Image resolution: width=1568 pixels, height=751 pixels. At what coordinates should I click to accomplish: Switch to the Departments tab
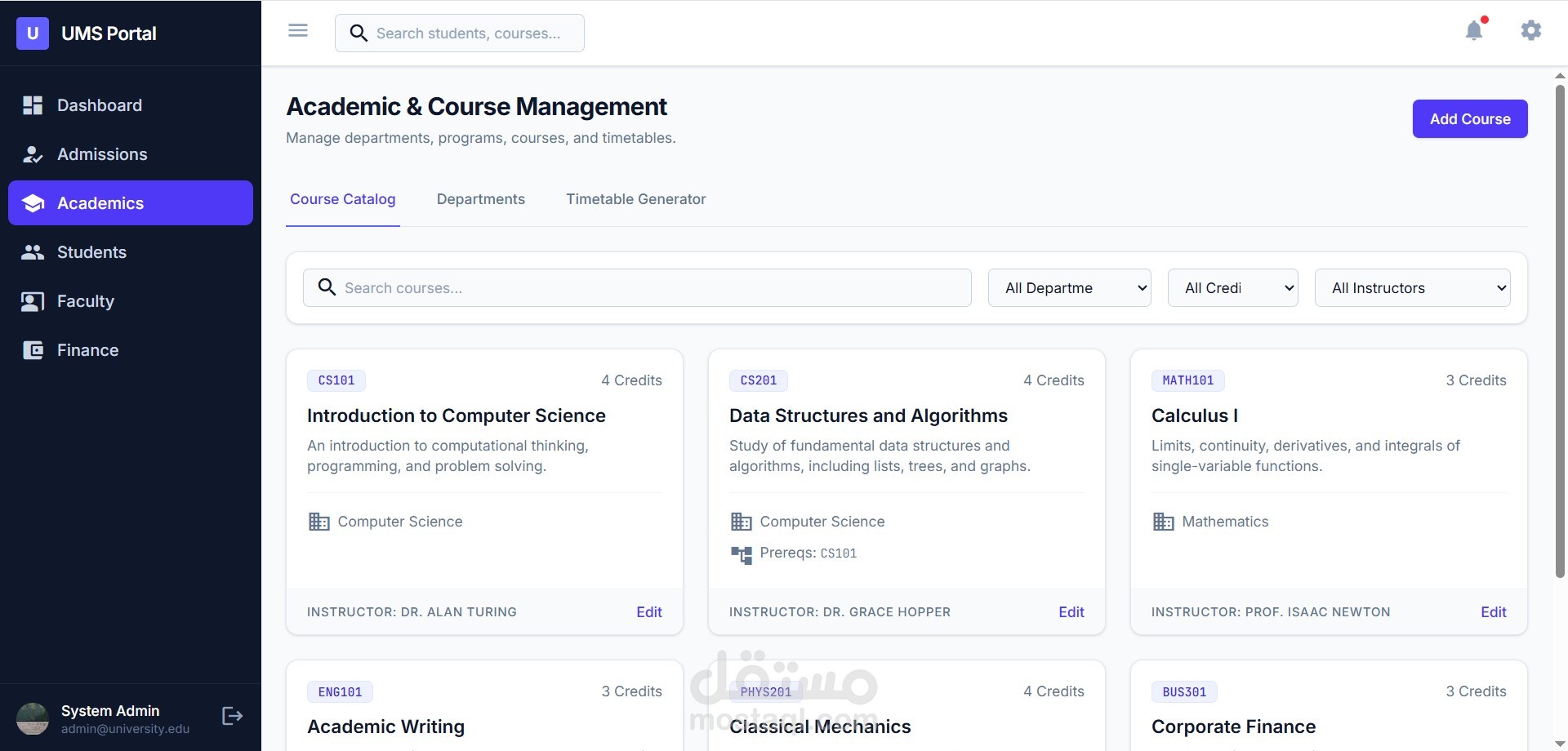click(x=480, y=199)
